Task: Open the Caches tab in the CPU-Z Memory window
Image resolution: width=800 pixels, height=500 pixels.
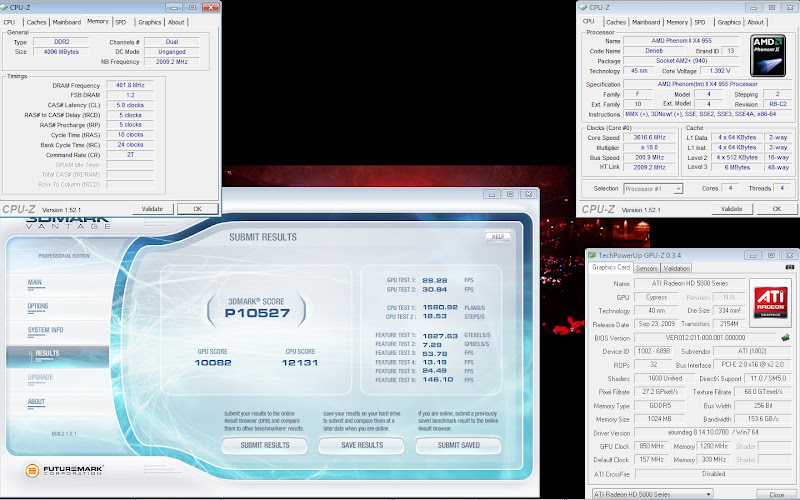Action: point(36,22)
